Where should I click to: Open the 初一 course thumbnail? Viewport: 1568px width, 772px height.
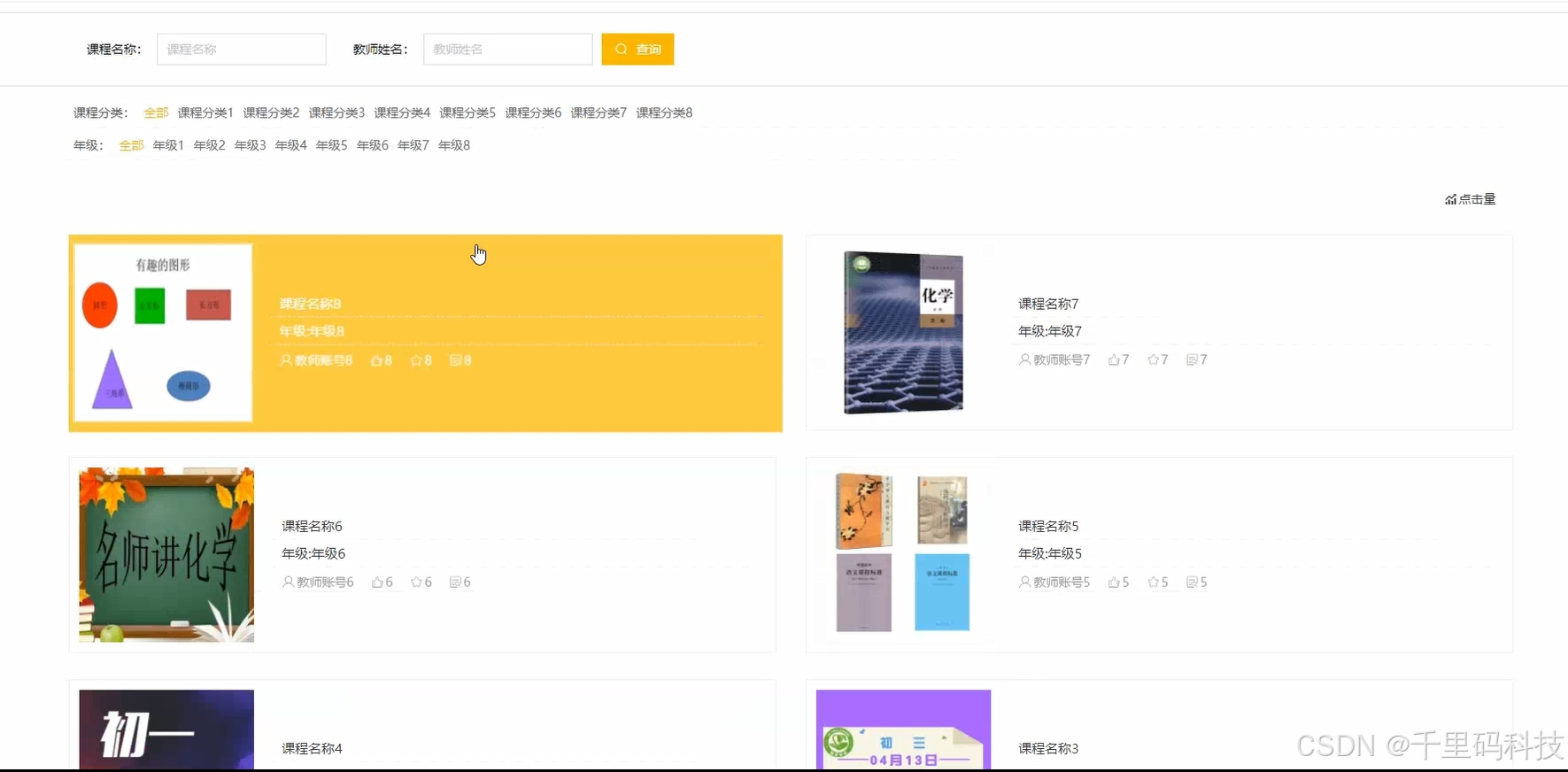pyautogui.click(x=166, y=730)
